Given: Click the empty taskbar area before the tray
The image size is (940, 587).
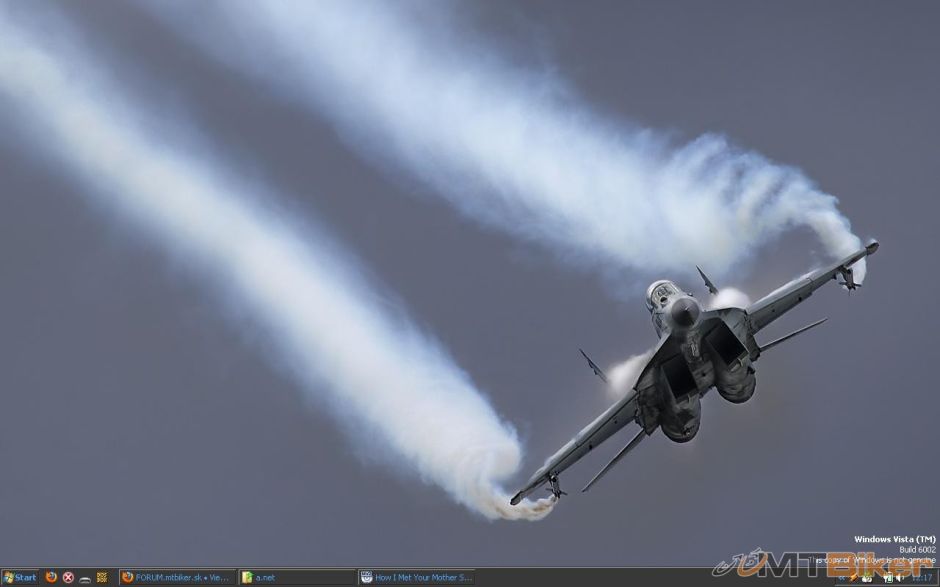Looking at the screenshot, I should coord(650,577).
